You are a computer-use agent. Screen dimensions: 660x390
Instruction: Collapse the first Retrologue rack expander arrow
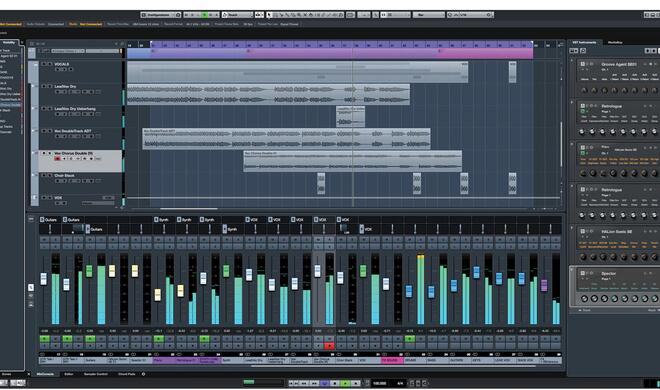pyautogui.click(x=572, y=102)
